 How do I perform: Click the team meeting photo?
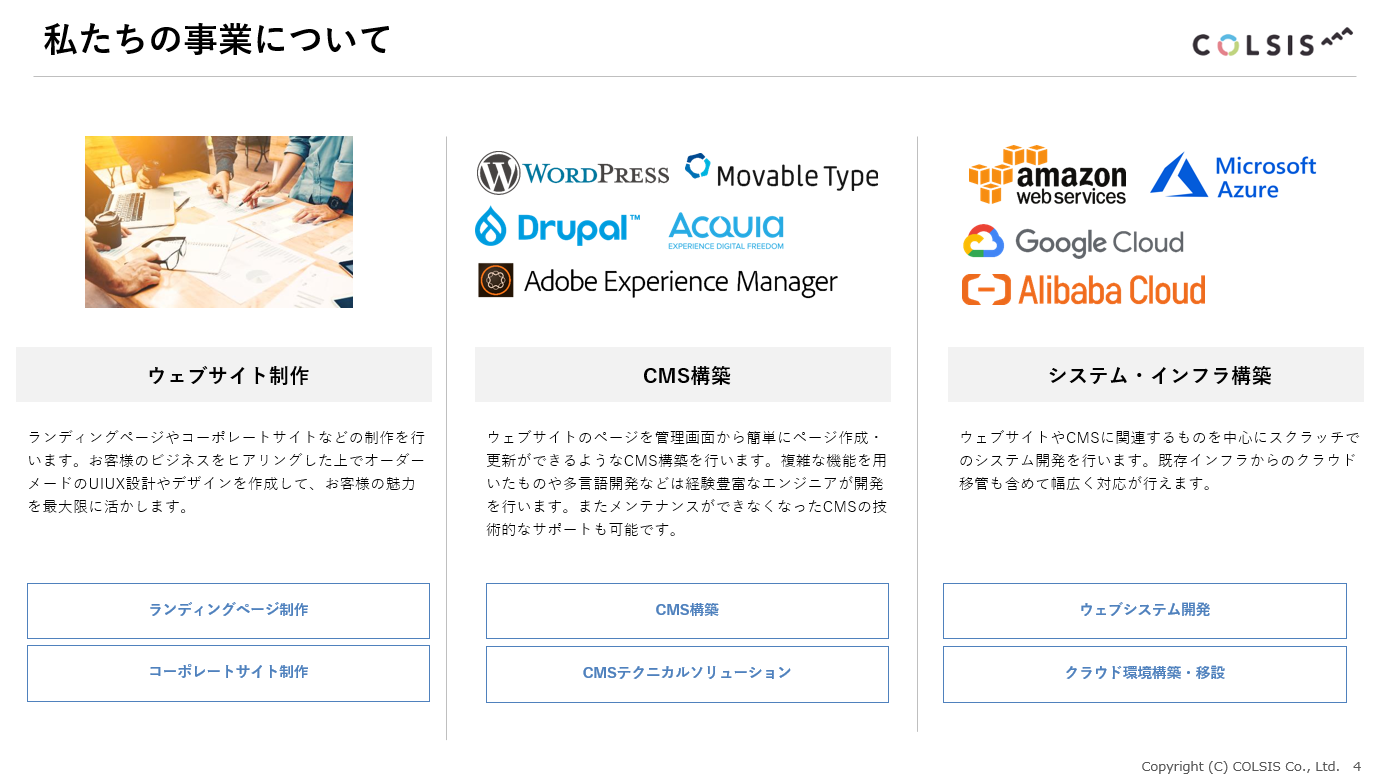pyautogui.click(x=219, y=222)
